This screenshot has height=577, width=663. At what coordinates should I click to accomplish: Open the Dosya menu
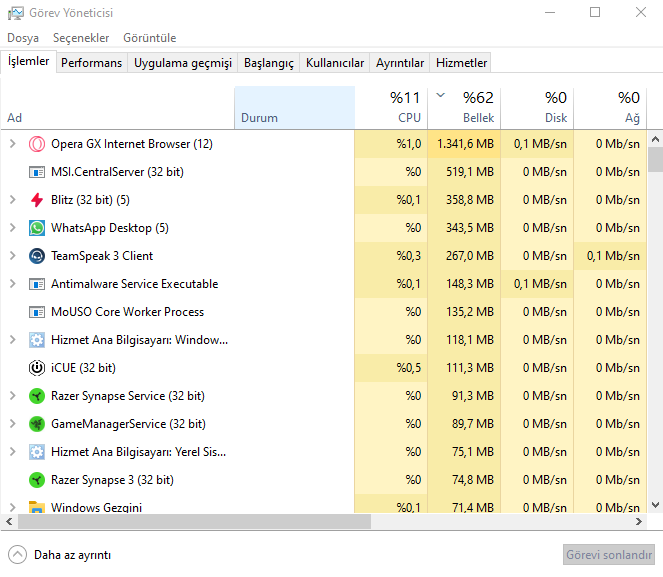click(23, 38)
